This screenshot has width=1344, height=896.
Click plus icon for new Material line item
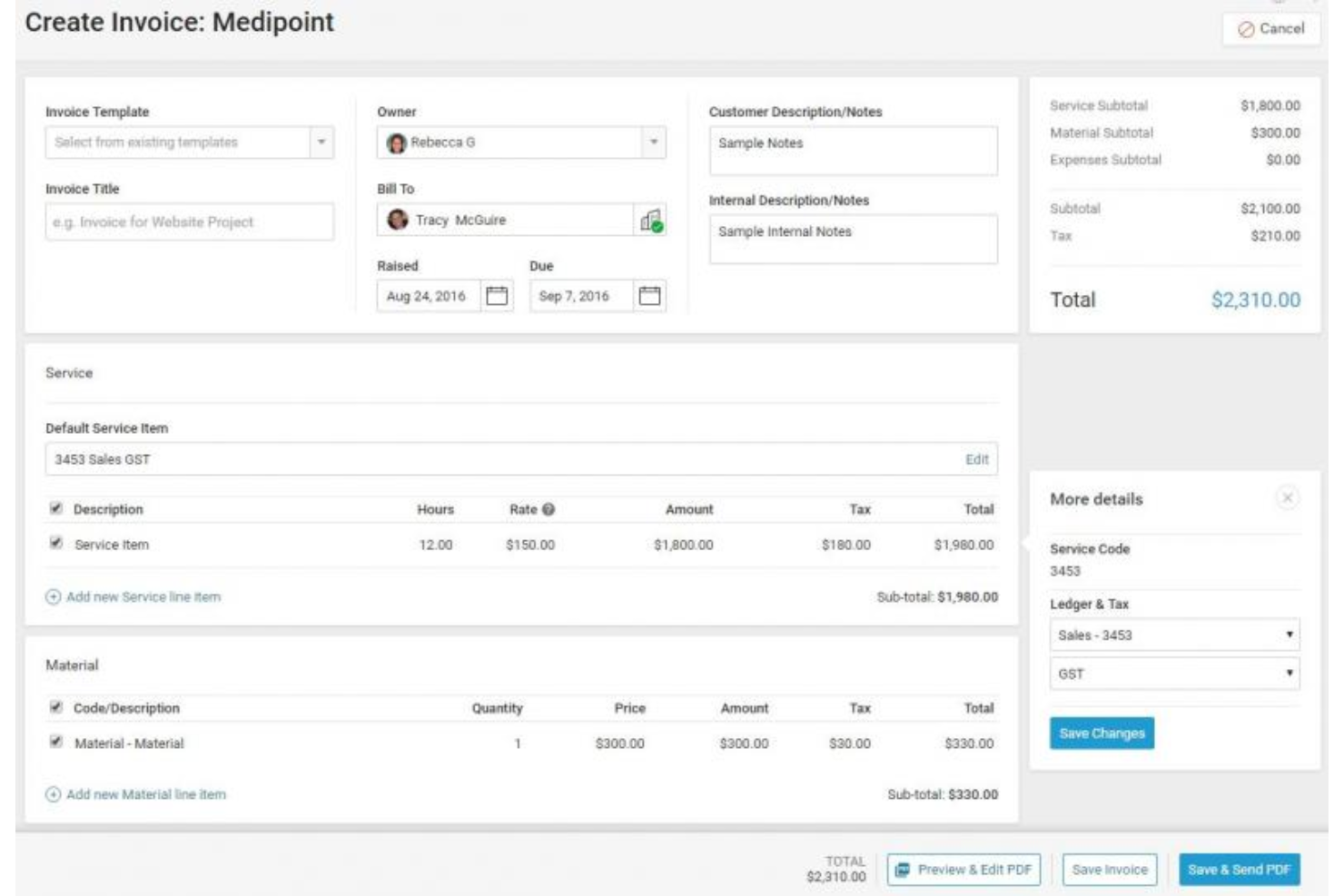54,795
